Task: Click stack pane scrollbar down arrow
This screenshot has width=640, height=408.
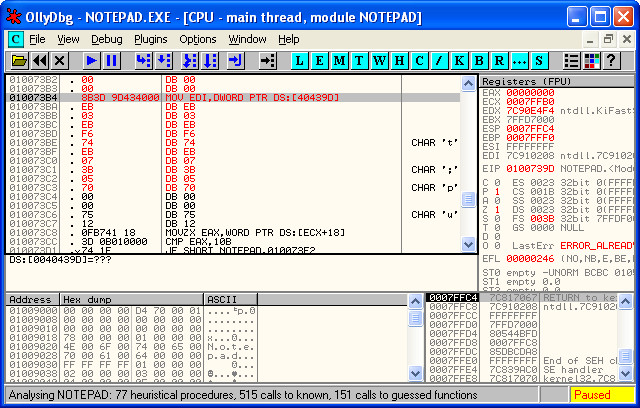Action: (625, 373)
